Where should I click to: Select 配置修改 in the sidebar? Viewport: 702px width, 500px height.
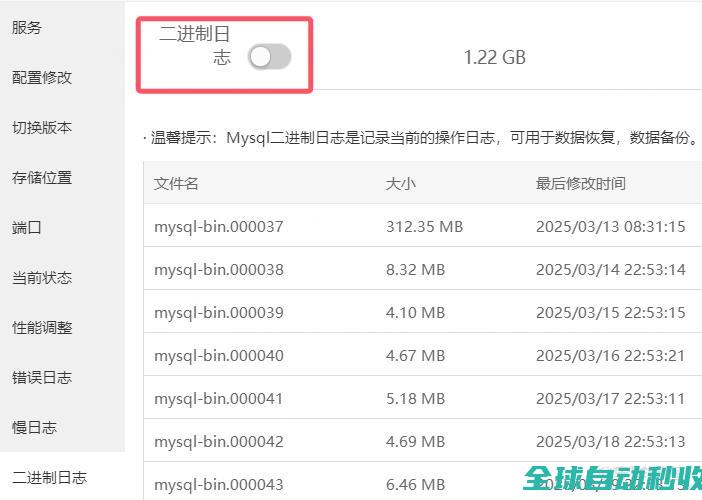click(42, 78)
